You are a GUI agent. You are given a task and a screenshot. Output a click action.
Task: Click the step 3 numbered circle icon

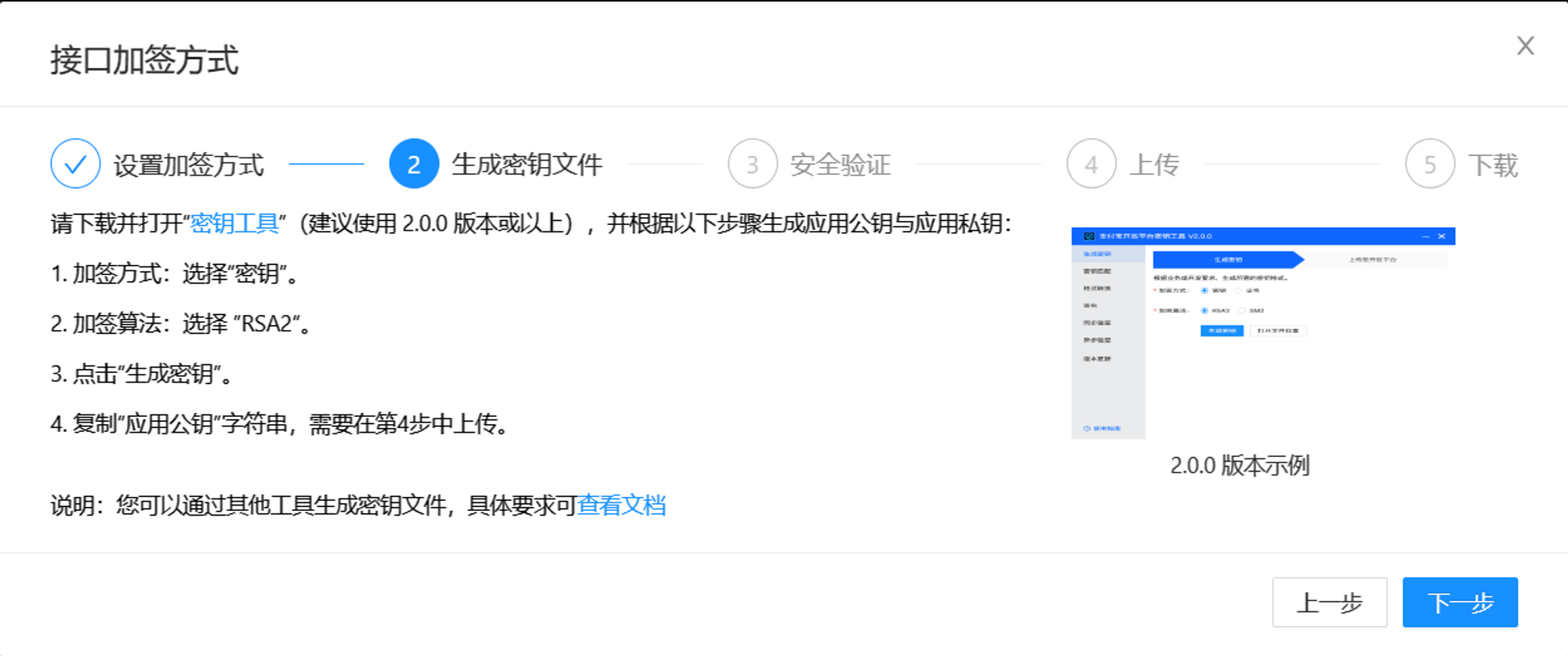pyautogui.click(x=753, y=164)
